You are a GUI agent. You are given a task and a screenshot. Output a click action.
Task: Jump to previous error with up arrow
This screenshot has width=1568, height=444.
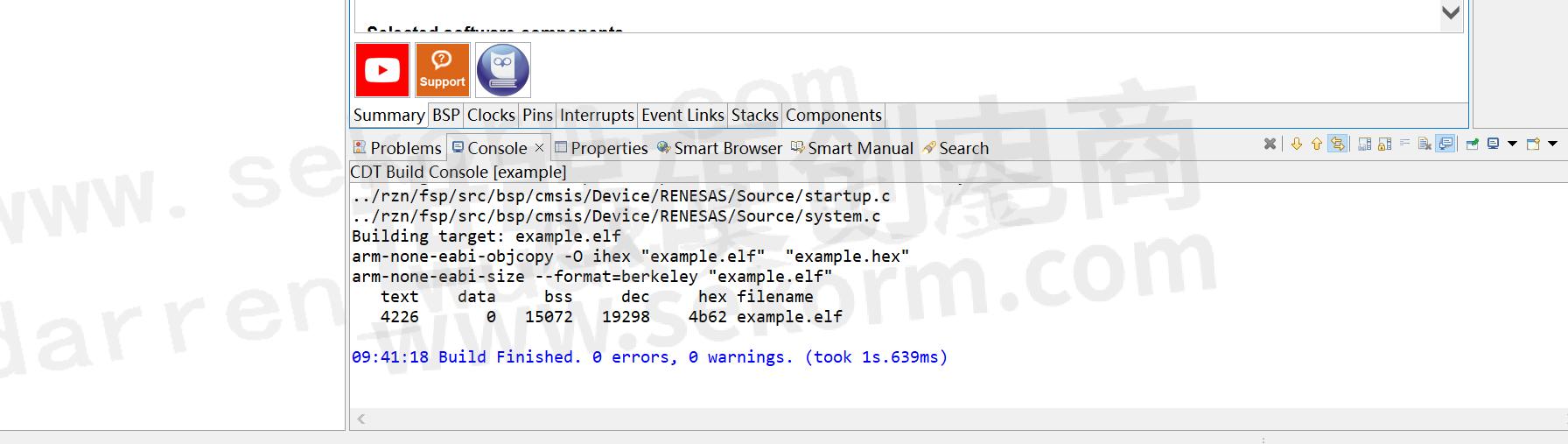click(x=1317, y=144)
